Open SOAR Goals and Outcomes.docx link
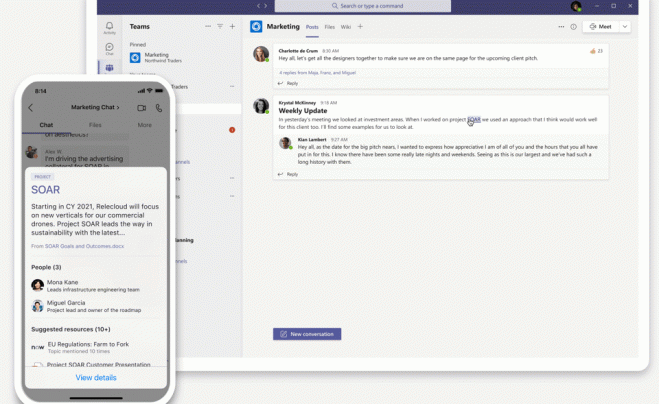659x404 pixels. coord(84,246)
